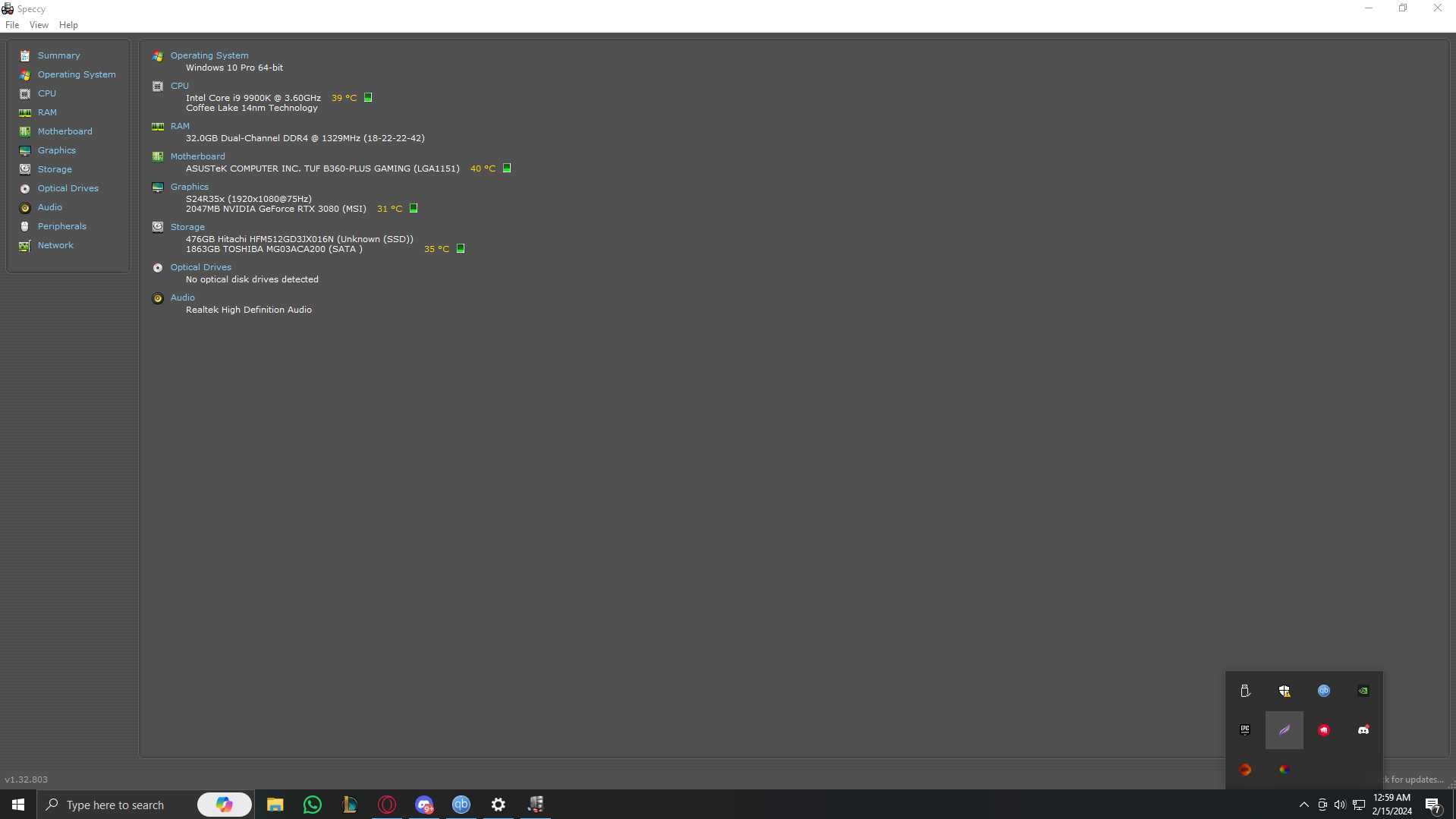The image size is (1456, 819).
Task: Click the rainbow color wheel tray icon
Action: pos(1285,770)
